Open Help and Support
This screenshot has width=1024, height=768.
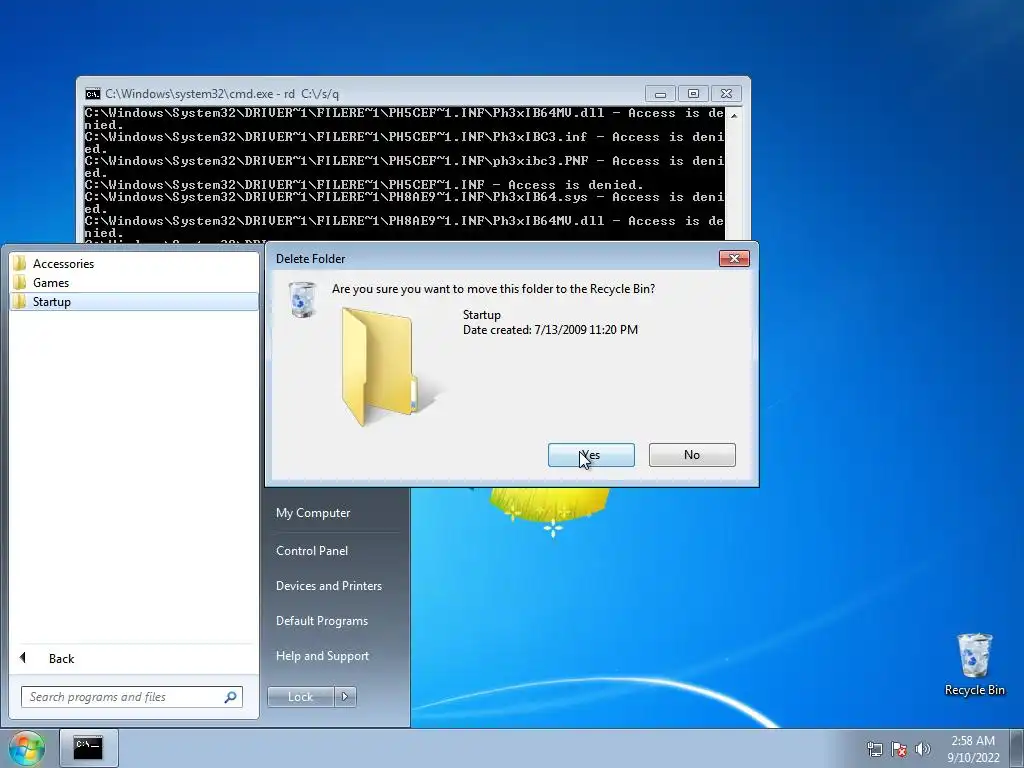pos(322,656)
